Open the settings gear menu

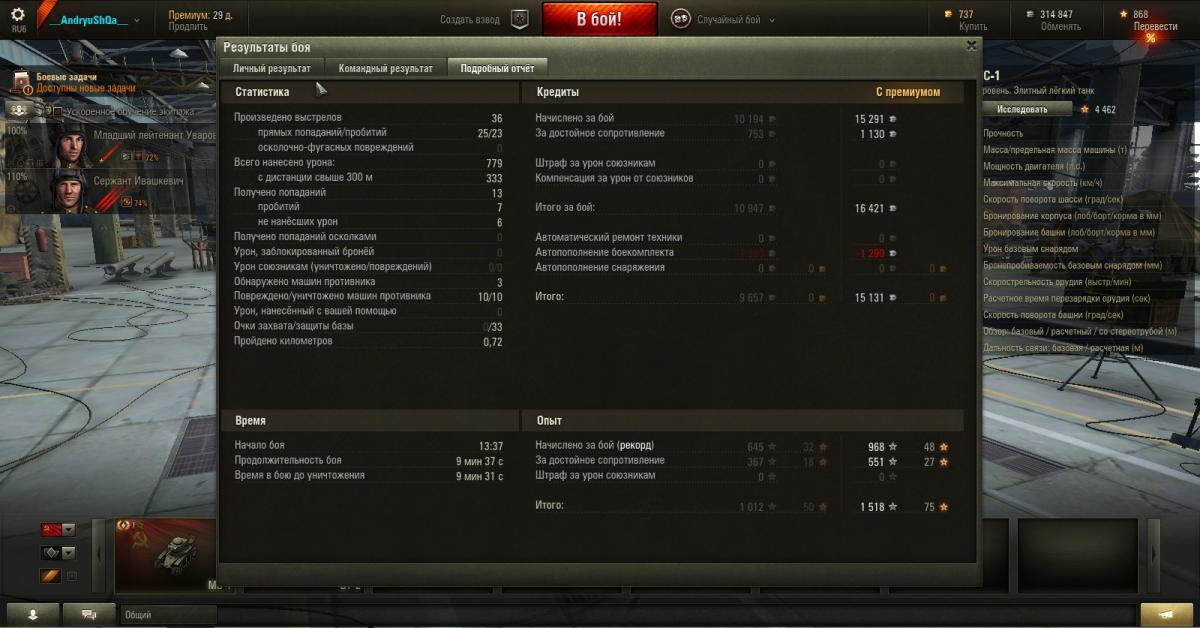coord(18,15)
